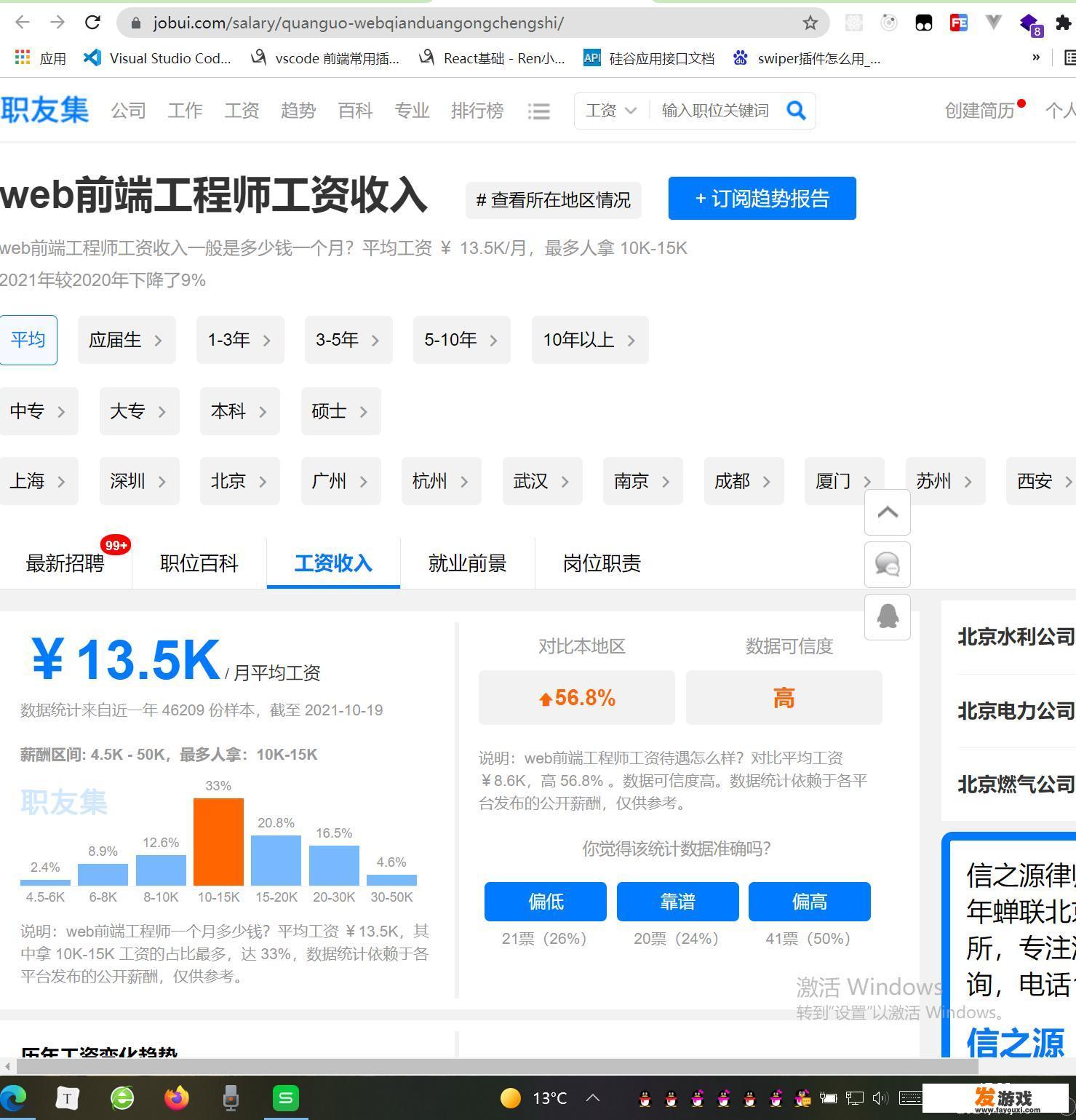Click the WeChat chat bubble float icon
This screenshot has height=1120, width=1076.
[x=888, y=565]
